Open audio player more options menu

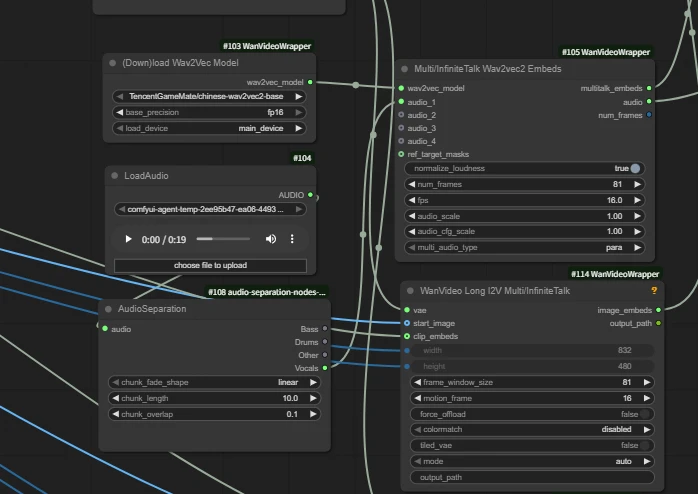coord(292,239)
